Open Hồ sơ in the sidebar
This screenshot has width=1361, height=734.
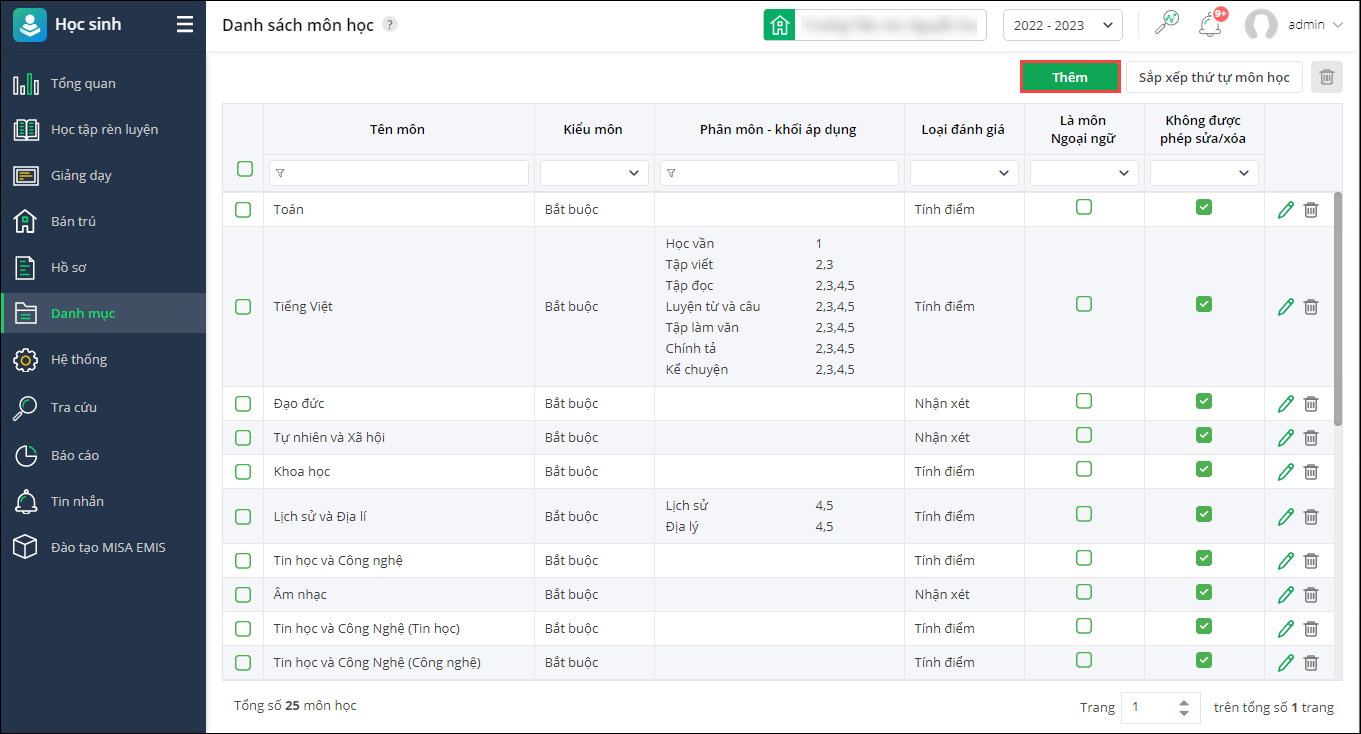(x=103, y=267)
